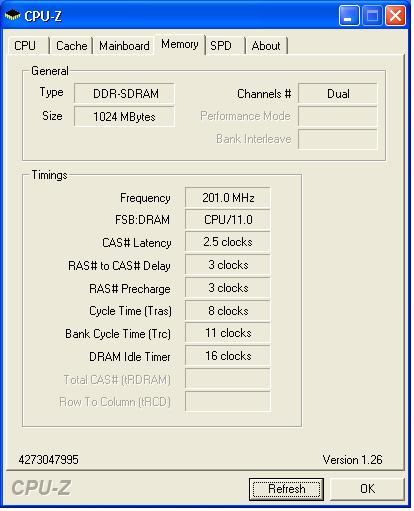The width and height of the screenshot is (414, 511).
Task: Click the Dual Channels field
Action: point(338,94)
